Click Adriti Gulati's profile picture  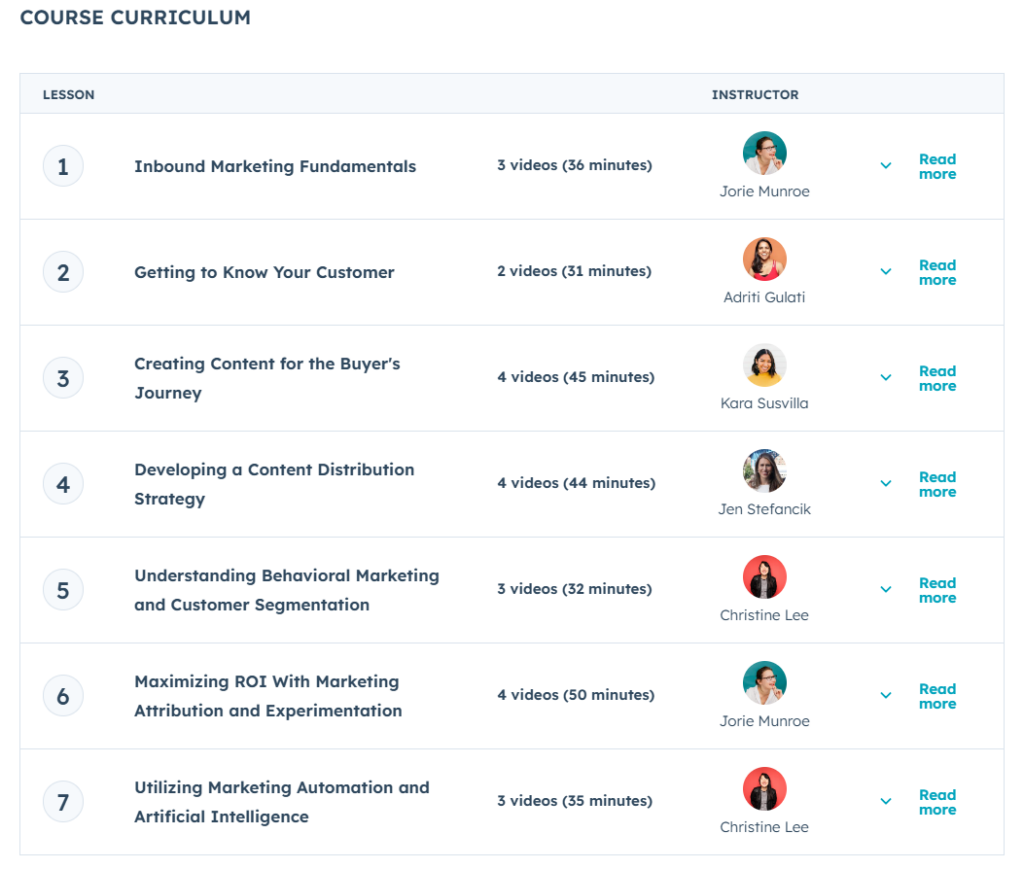pyautogui.click(x=764, y=259)
